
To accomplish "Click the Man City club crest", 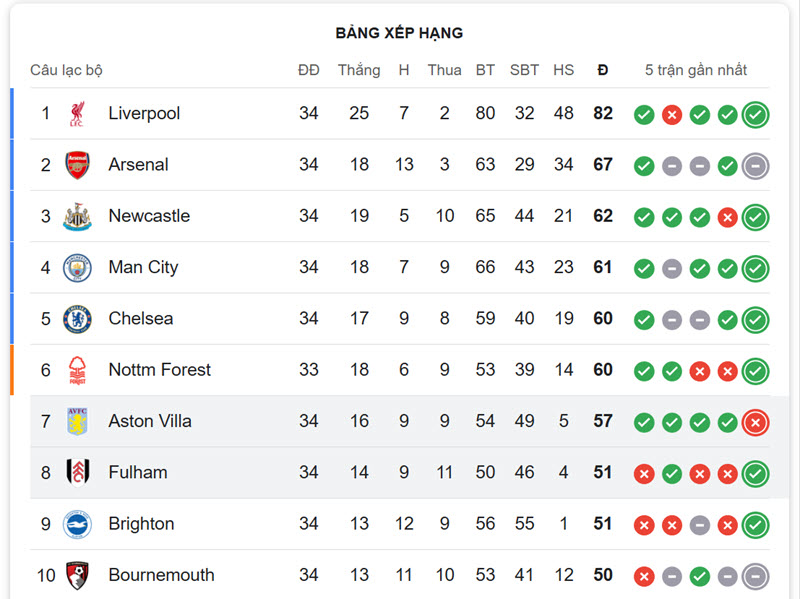I will (77, 268).
